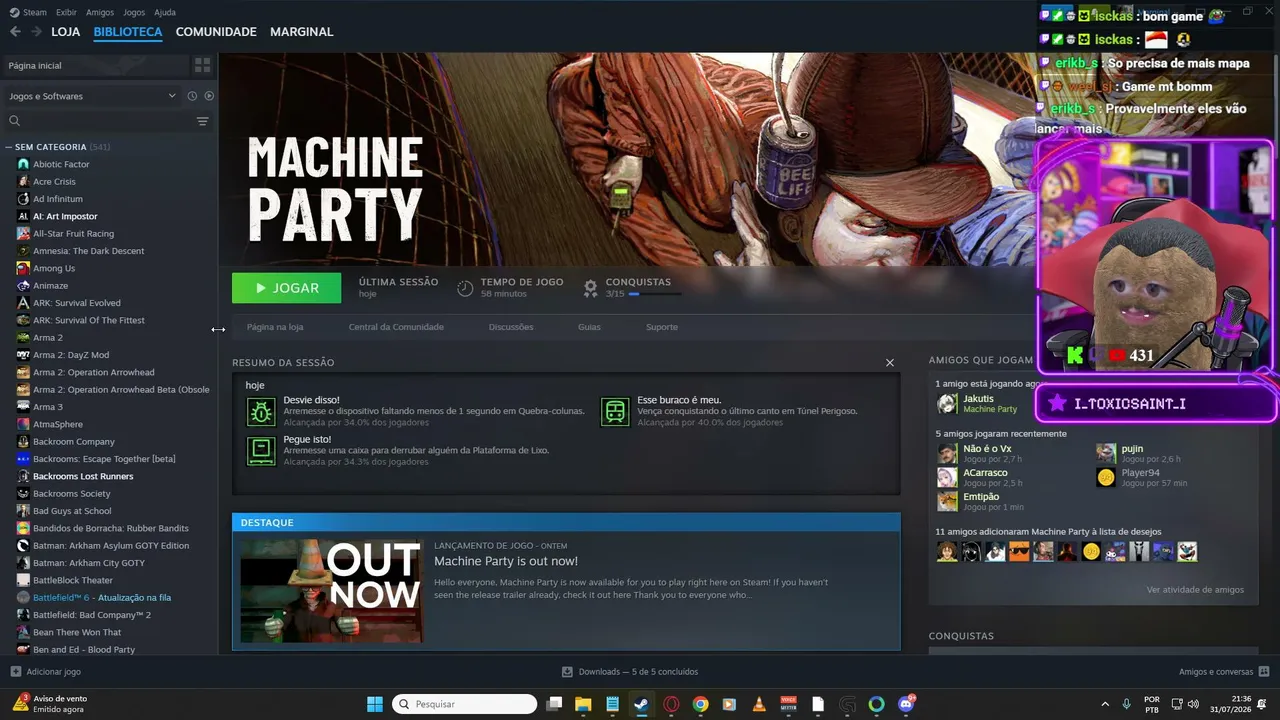Open the Discussões link
This screenshot has height=720, width=1280.
pyautogui.click(x=511, y=327)
